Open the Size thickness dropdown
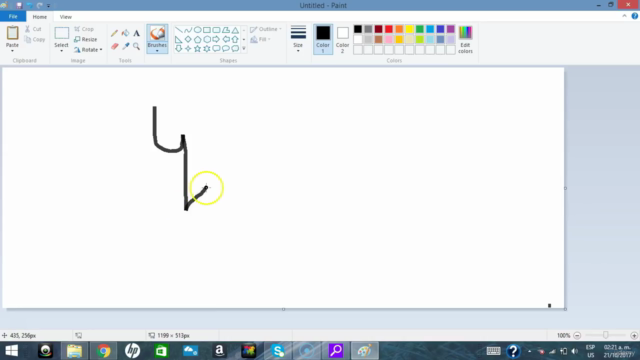The height and width of the screenshot is (360, 640). point(298,39)
